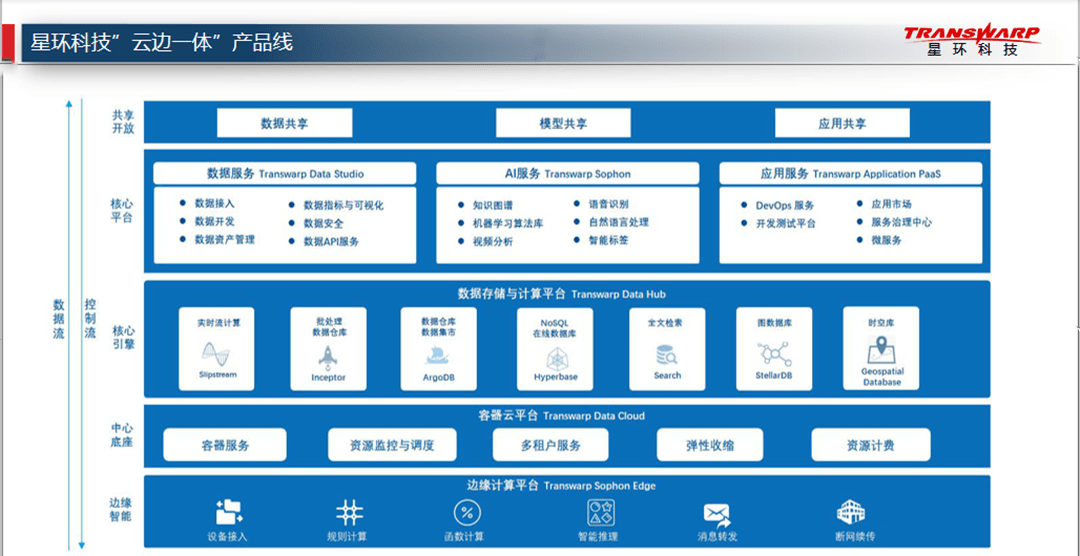This screenshot has width=1080, height=556.
Task: Click the ArgoDB ship icon
Action: [x=439, y=355]
